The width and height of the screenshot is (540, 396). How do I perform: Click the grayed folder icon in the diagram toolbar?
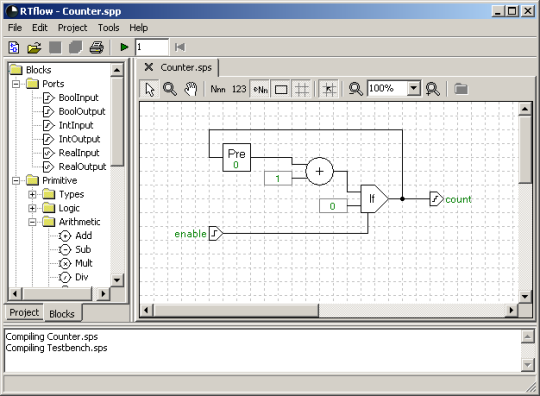tap(460, 89)
